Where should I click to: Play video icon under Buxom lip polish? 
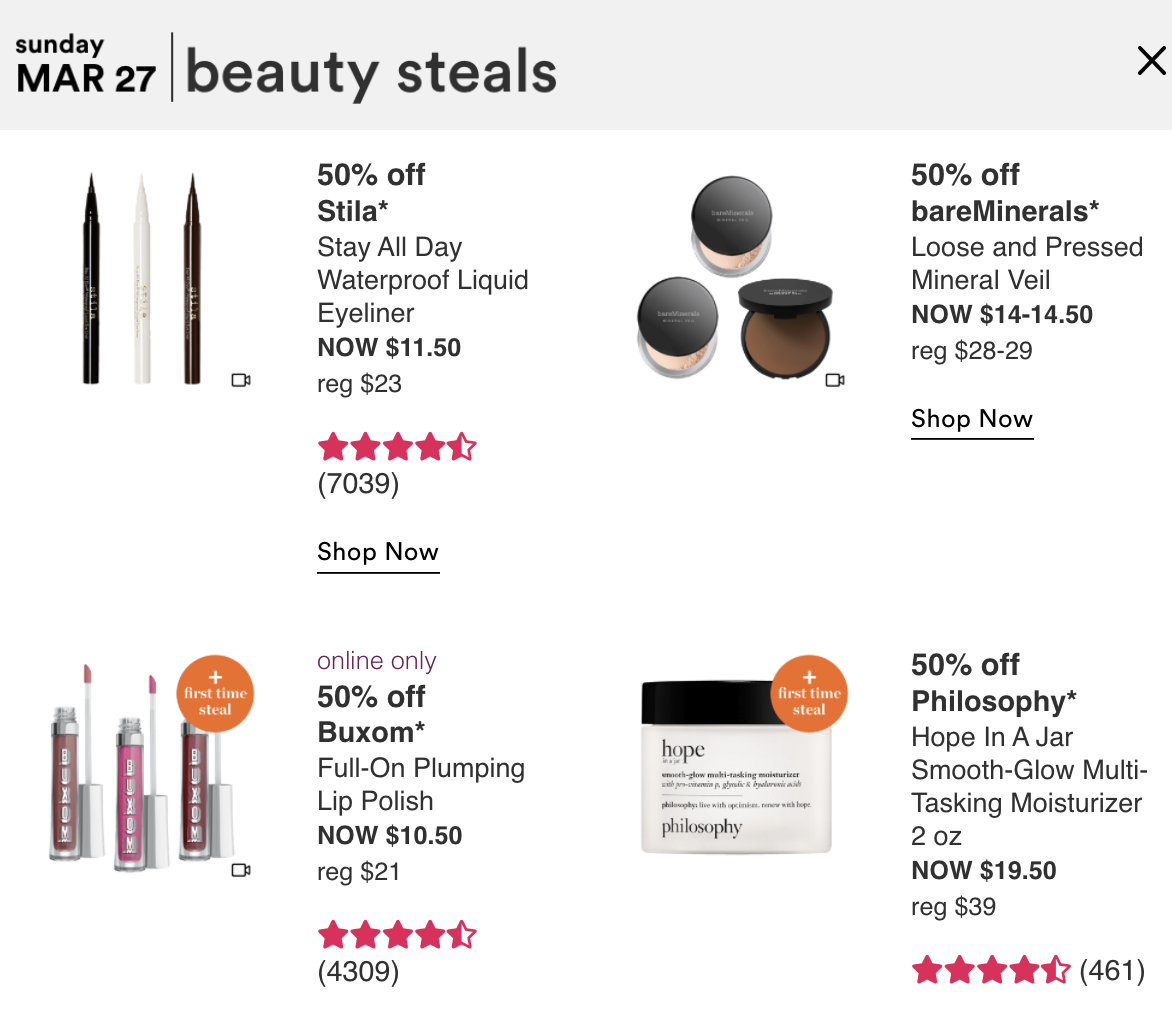click(x=241, y=870)
